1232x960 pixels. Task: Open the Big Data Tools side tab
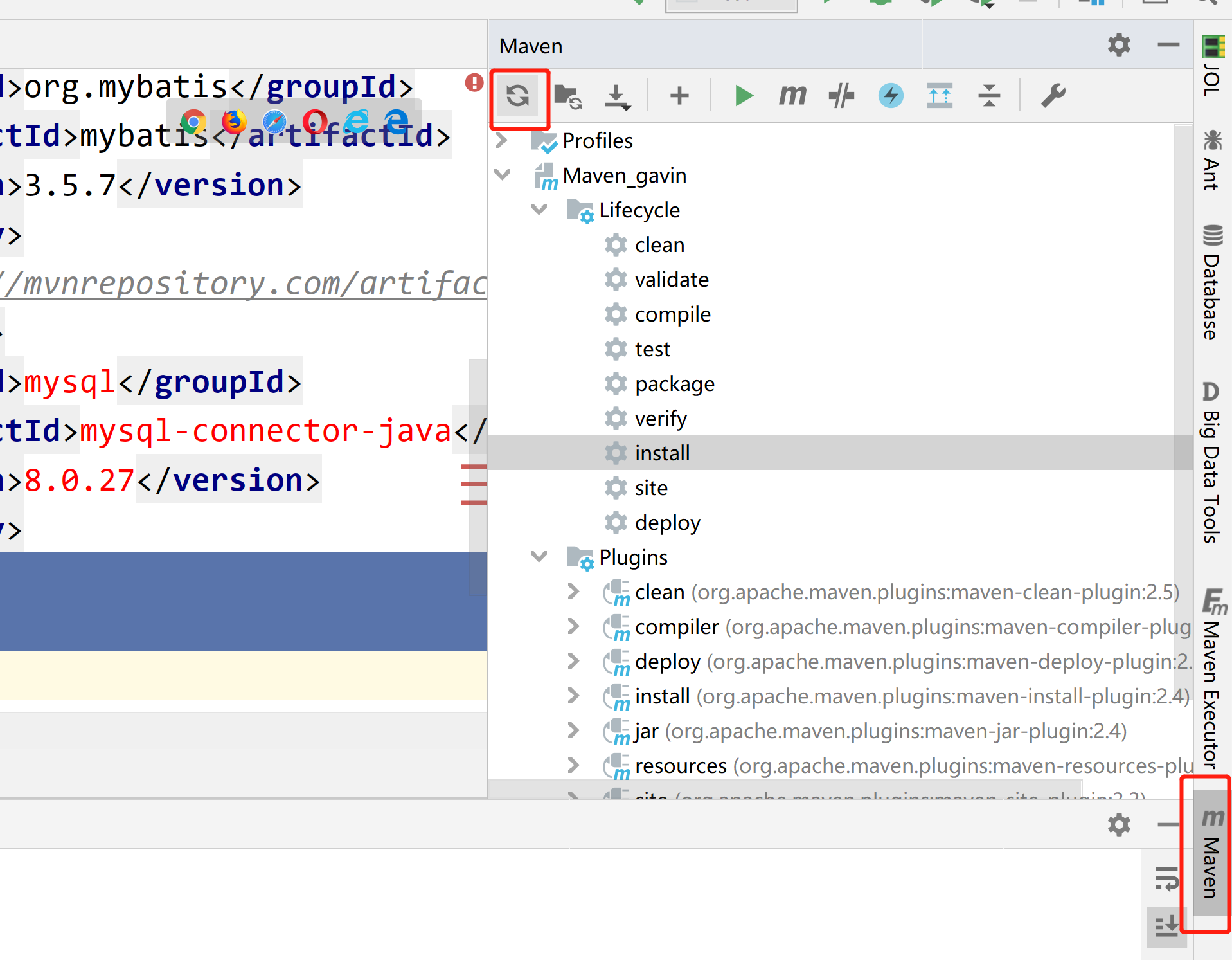click(x=1212, y=462)
